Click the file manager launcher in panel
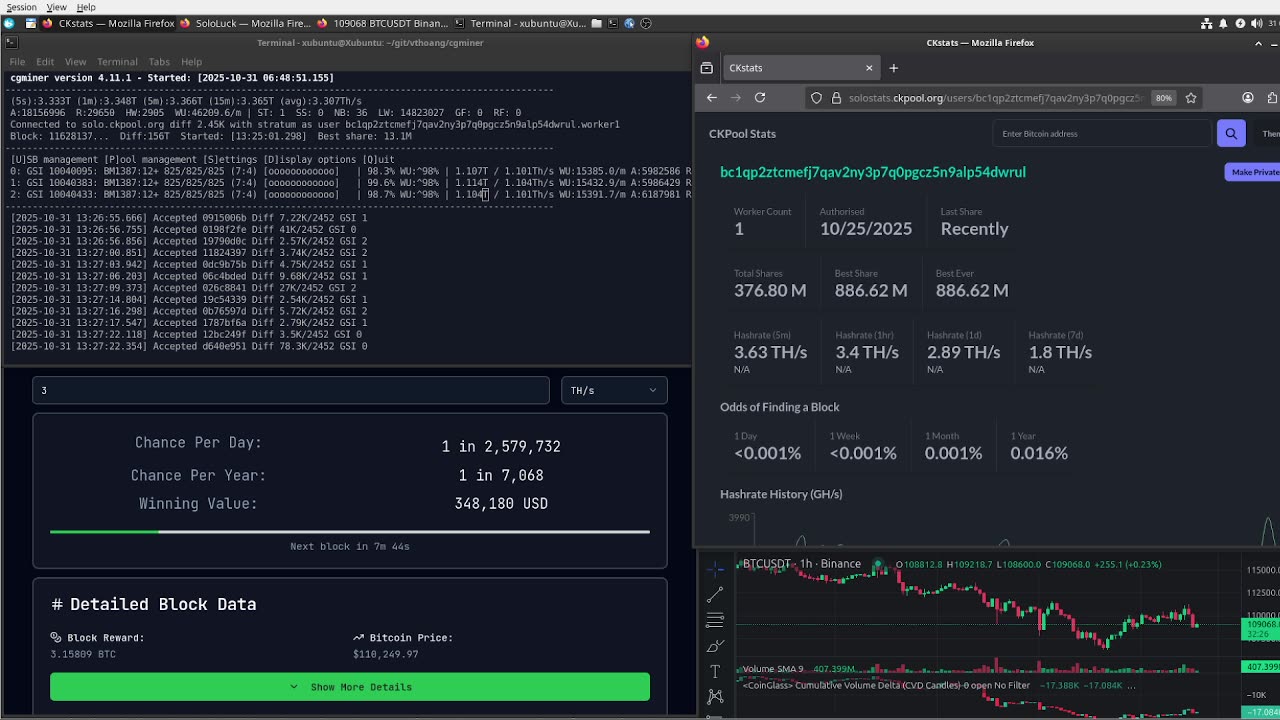 pyautogui.click(x=597, y=23)
